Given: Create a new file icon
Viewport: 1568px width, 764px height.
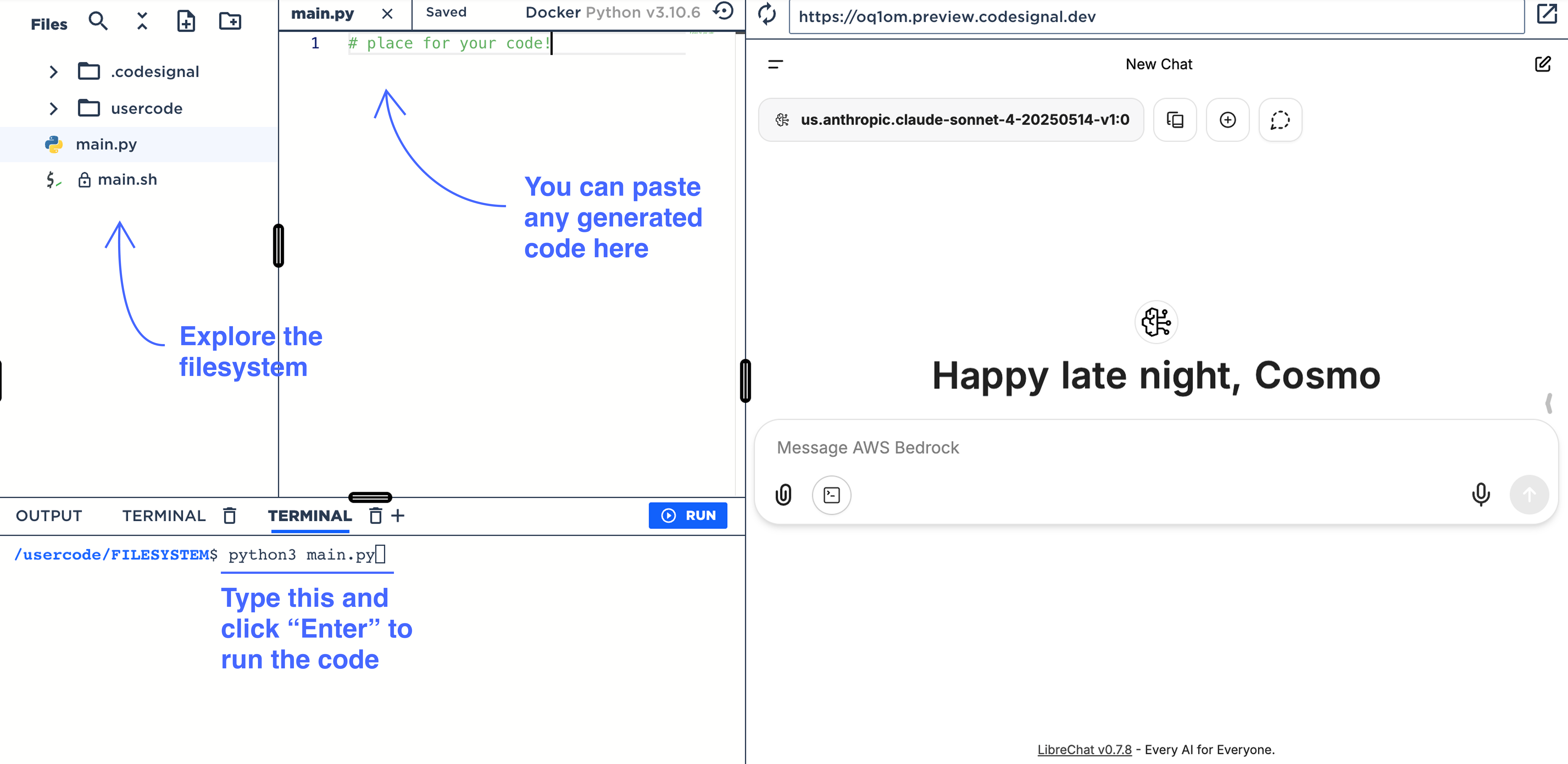Looking at the screenshot, I should click(x=186, y=22).
